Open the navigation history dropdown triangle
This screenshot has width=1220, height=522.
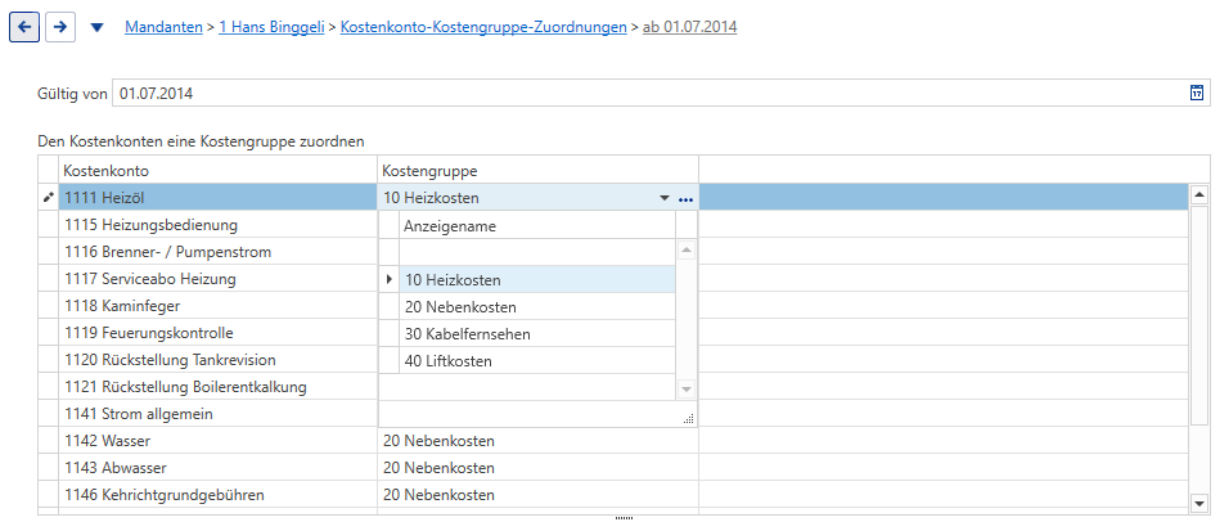click(97, 28)
